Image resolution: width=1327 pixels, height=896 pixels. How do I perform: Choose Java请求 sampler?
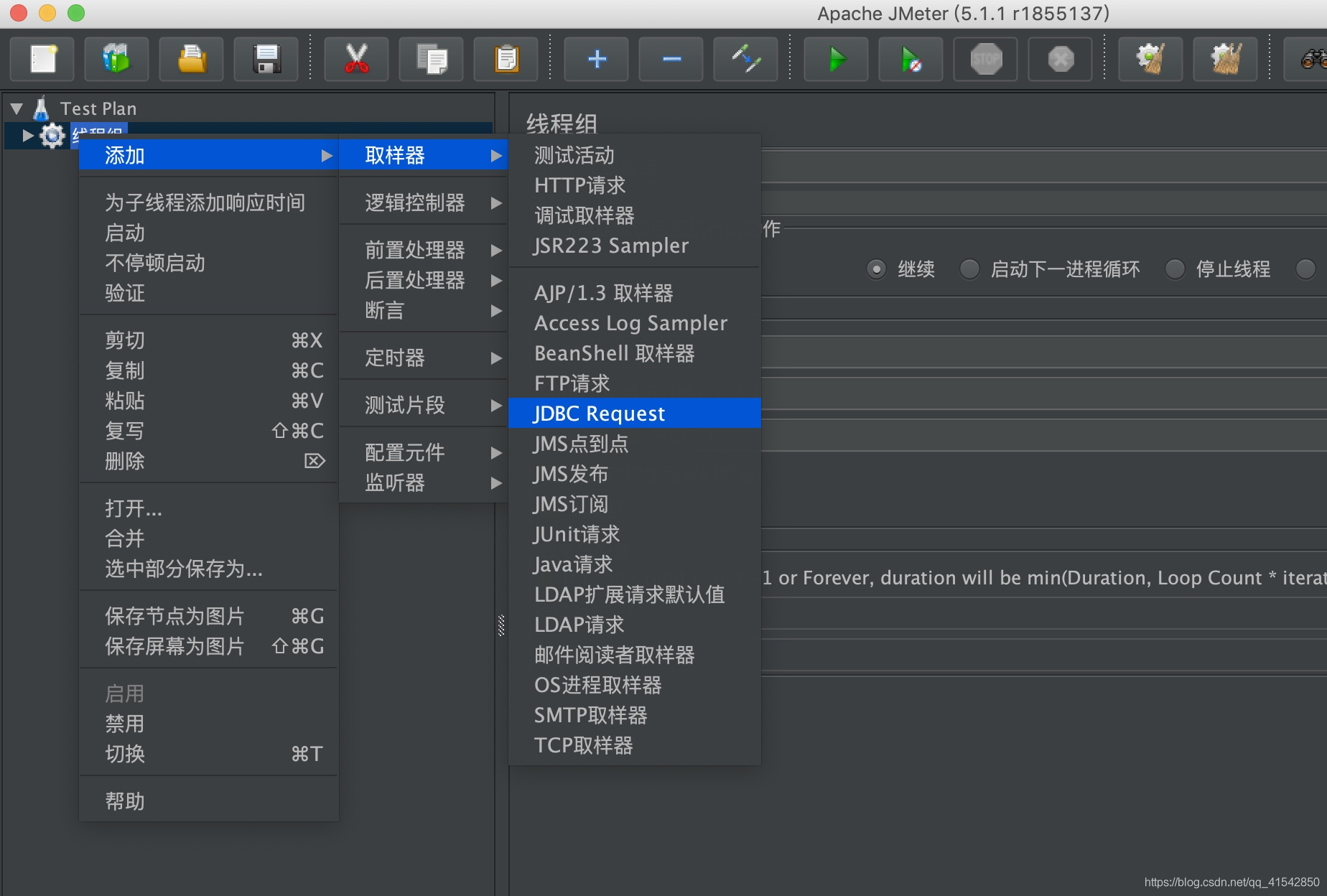pyautogui.click(x=635, y=564)
